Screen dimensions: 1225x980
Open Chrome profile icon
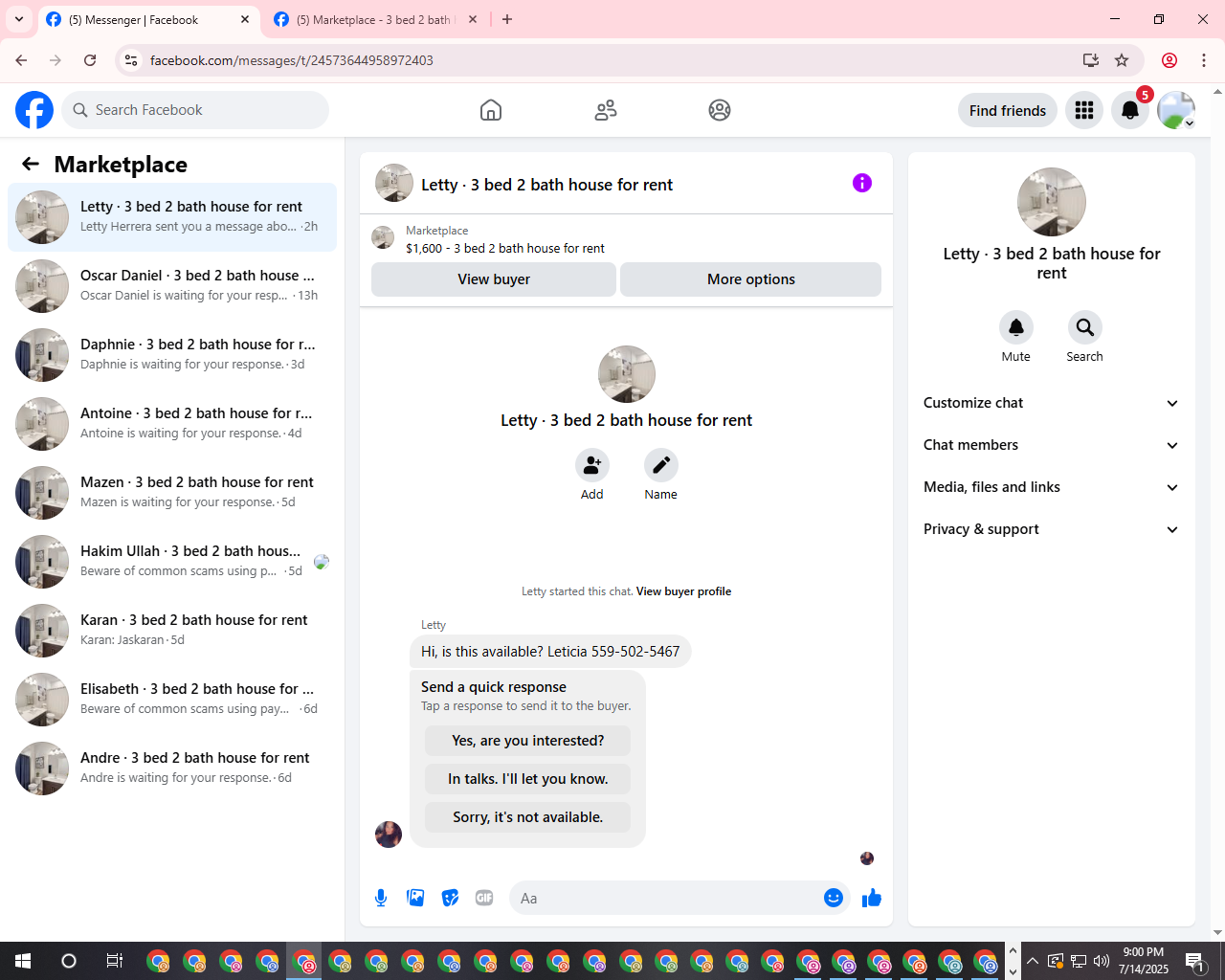coord(1169,60)
